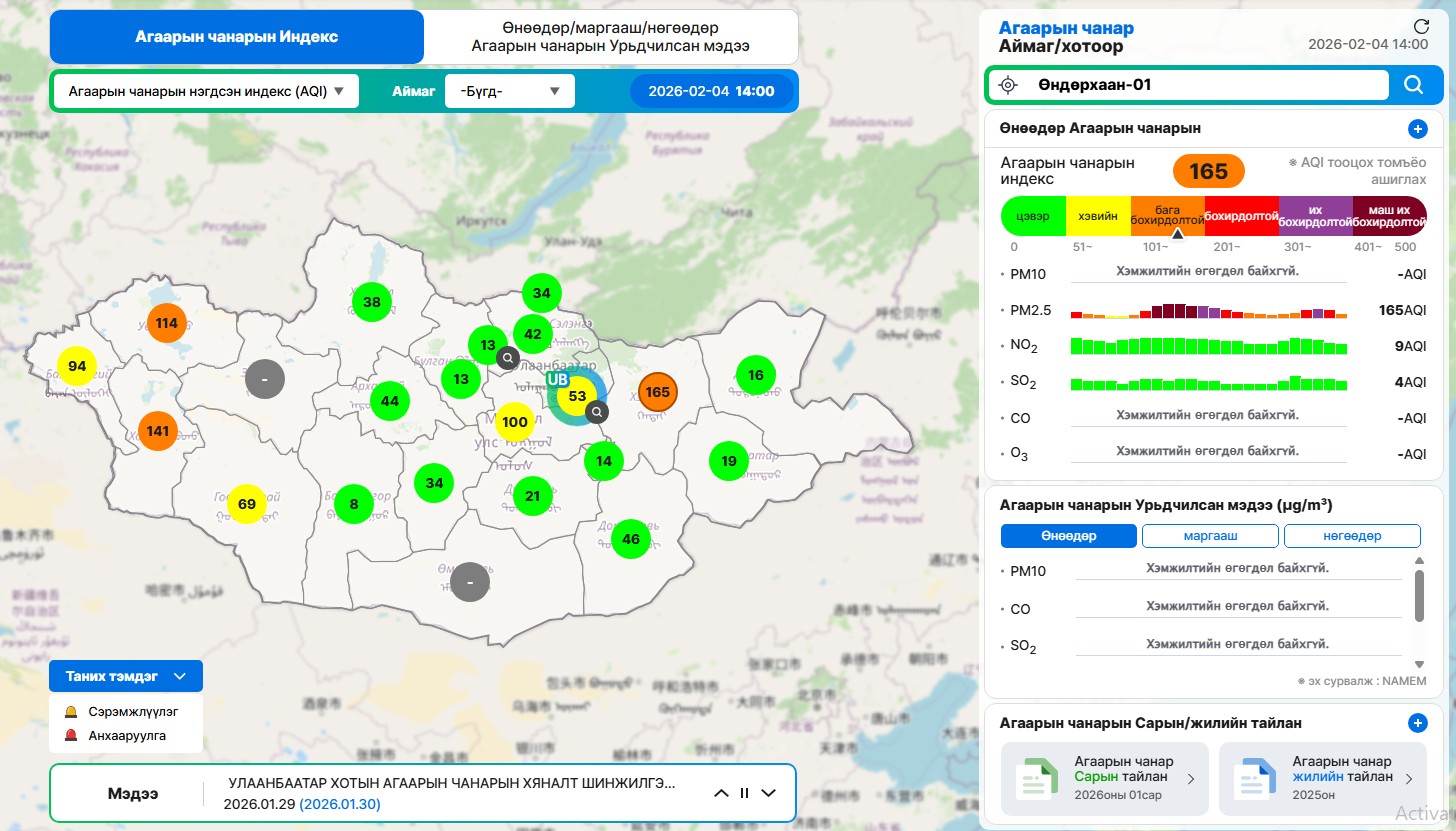This screenshot has width=1456, height=831.
Task: Select the Өнөөдөр forecast option
Action: pyautogui.click(x=1068, y=536)
